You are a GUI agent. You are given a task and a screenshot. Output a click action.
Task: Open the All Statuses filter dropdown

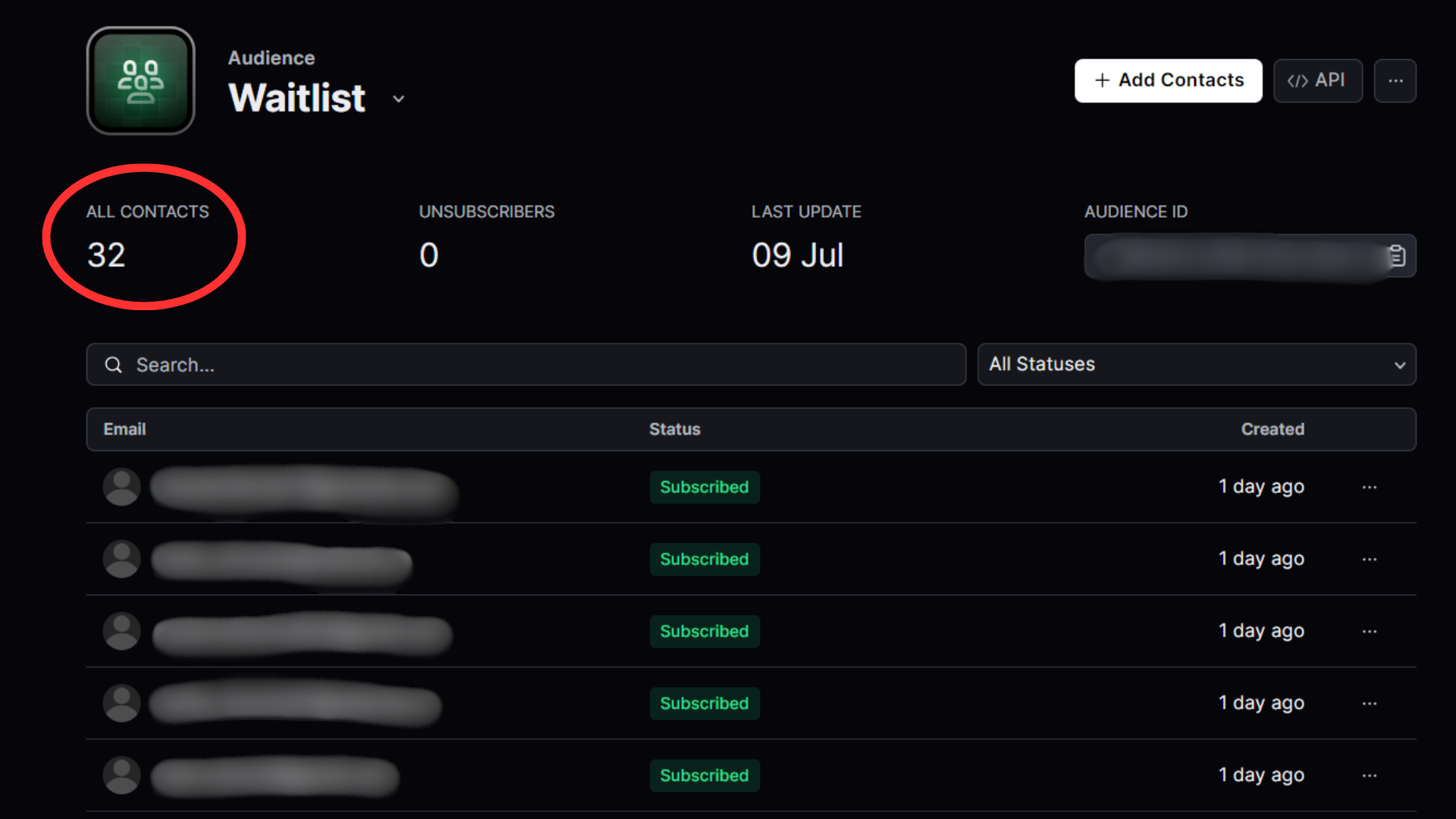(x=1196, y=365)
